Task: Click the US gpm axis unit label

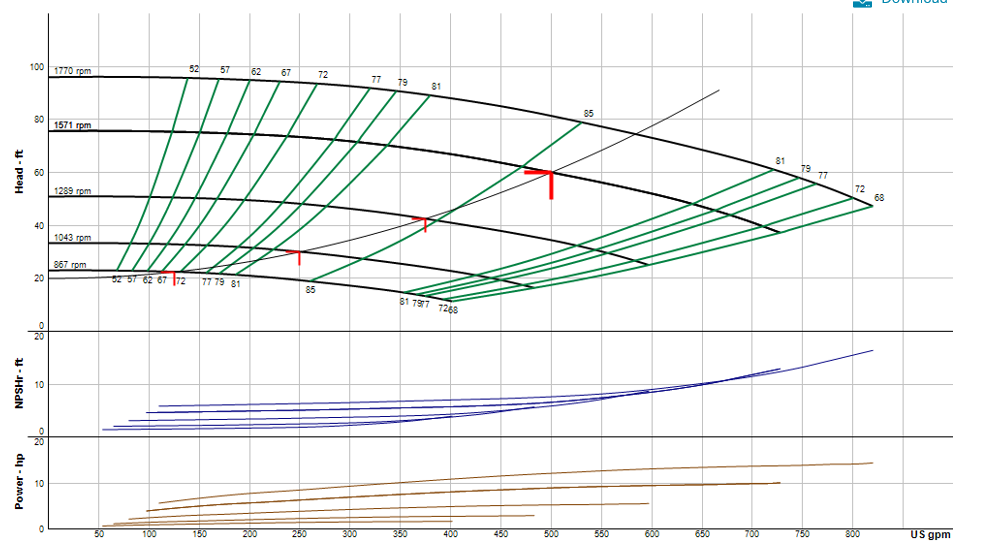Action: pos(930,535)
